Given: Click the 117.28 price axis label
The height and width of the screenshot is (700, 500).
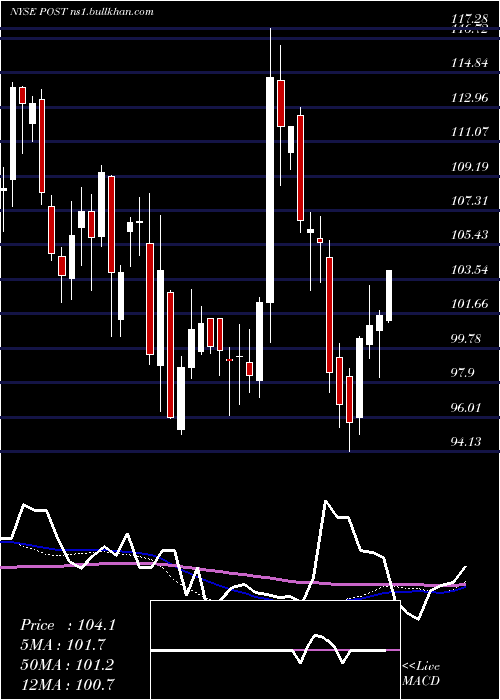Looking at the screenshot, I should pos(469,20).
